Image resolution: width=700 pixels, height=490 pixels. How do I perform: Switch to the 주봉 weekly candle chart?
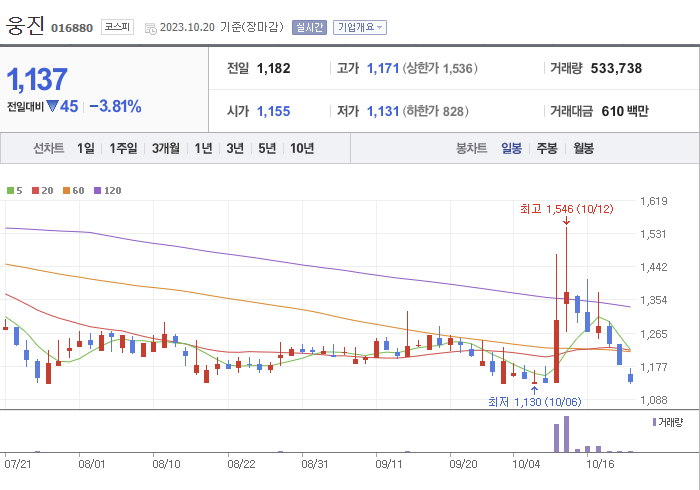coord(547,148)
